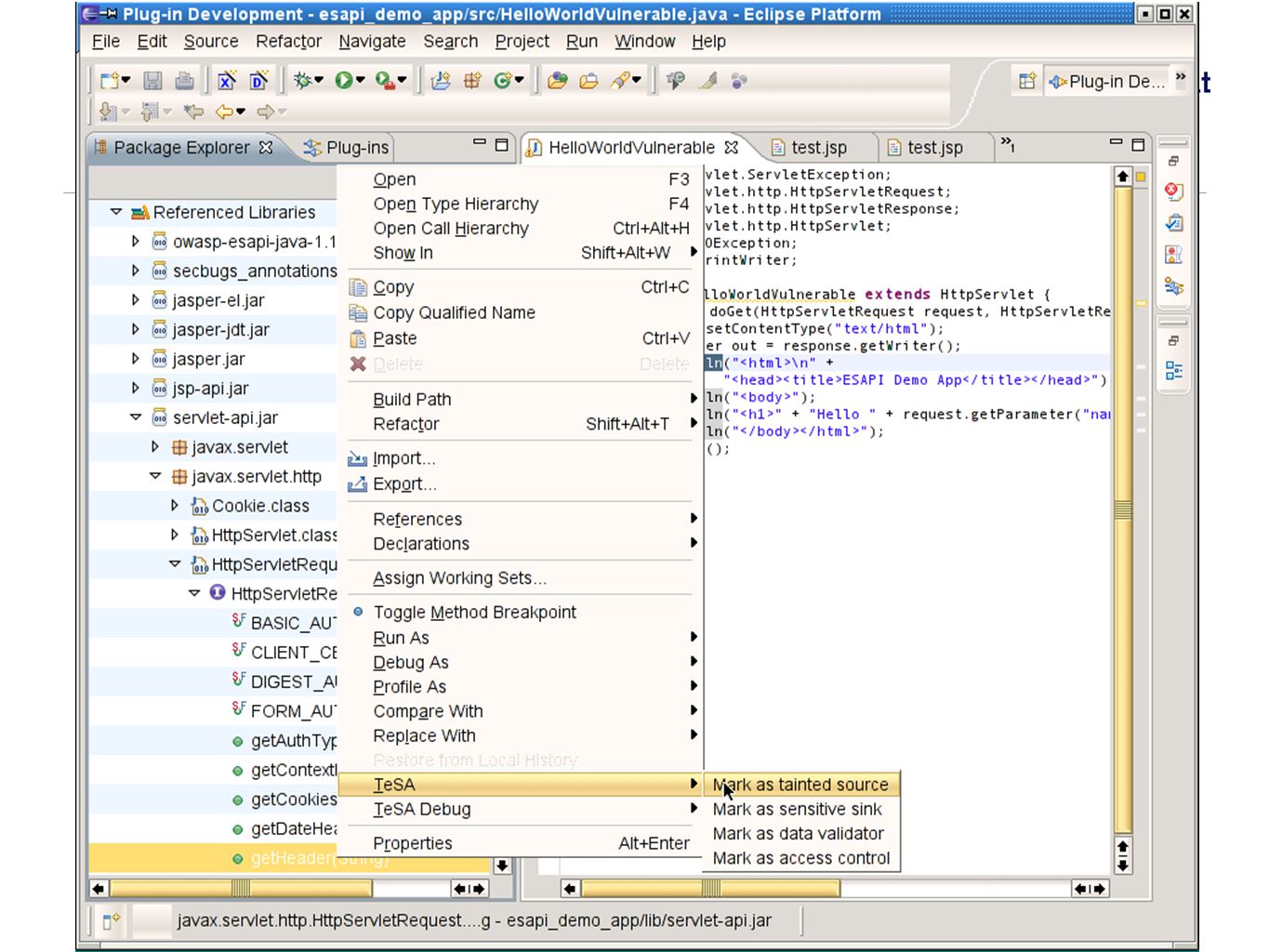Minimize the Package Explorer panel
1269x952 pixels.
pos(479,143)
